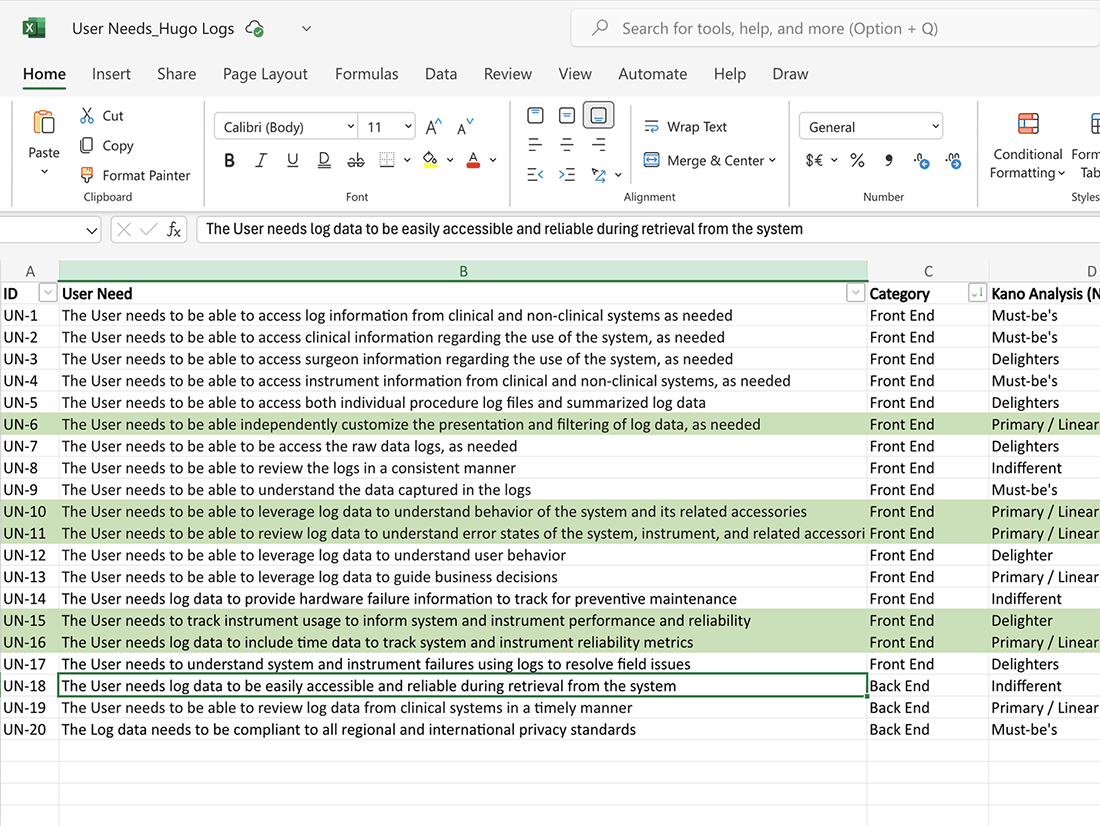Open the Category column filter dropdown

pos(977,293)
